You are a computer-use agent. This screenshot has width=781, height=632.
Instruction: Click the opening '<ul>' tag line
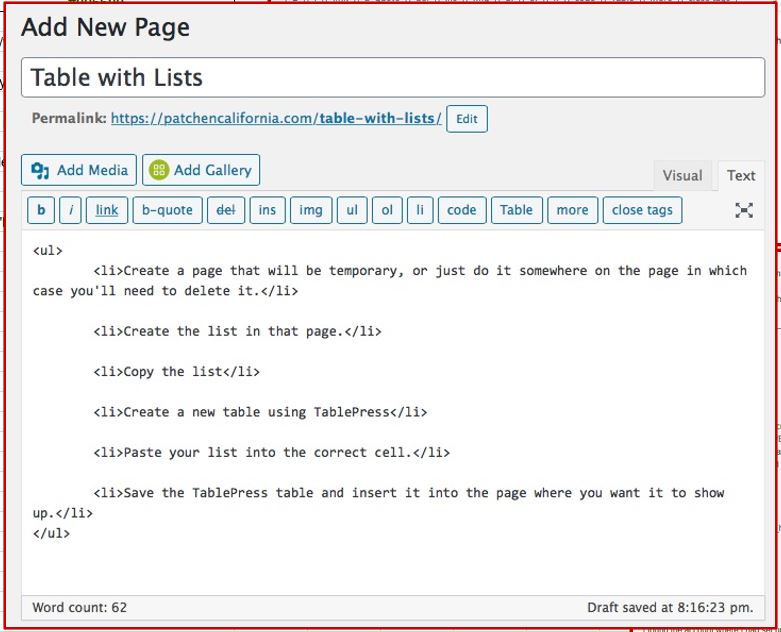(x=48, y=251)
